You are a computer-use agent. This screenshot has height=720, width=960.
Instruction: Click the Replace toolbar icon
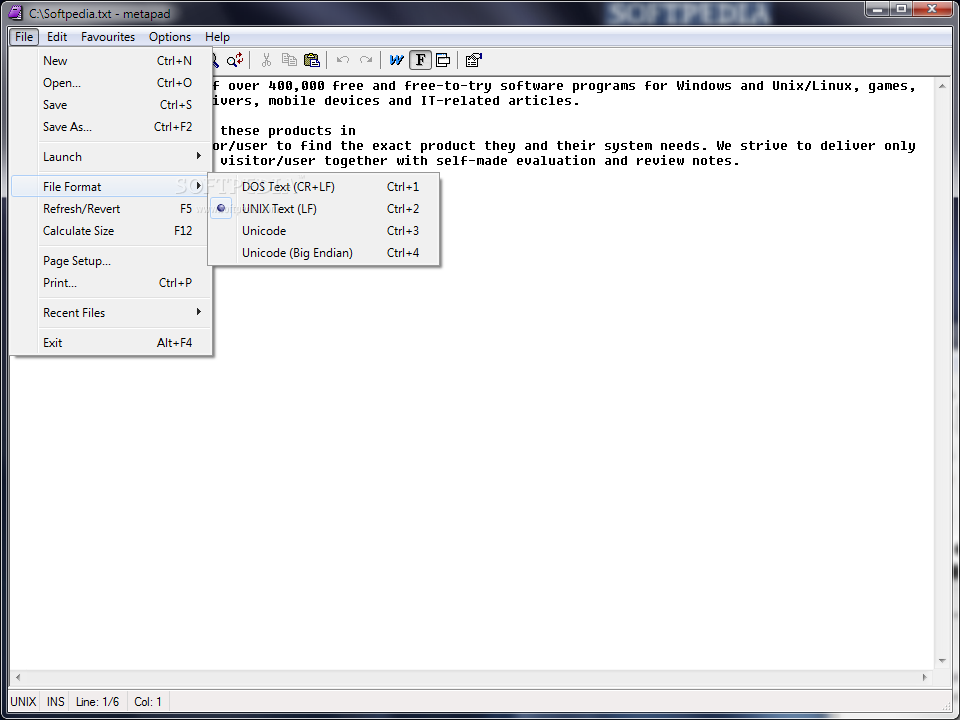pyautogui.click(x=235, y=60)
